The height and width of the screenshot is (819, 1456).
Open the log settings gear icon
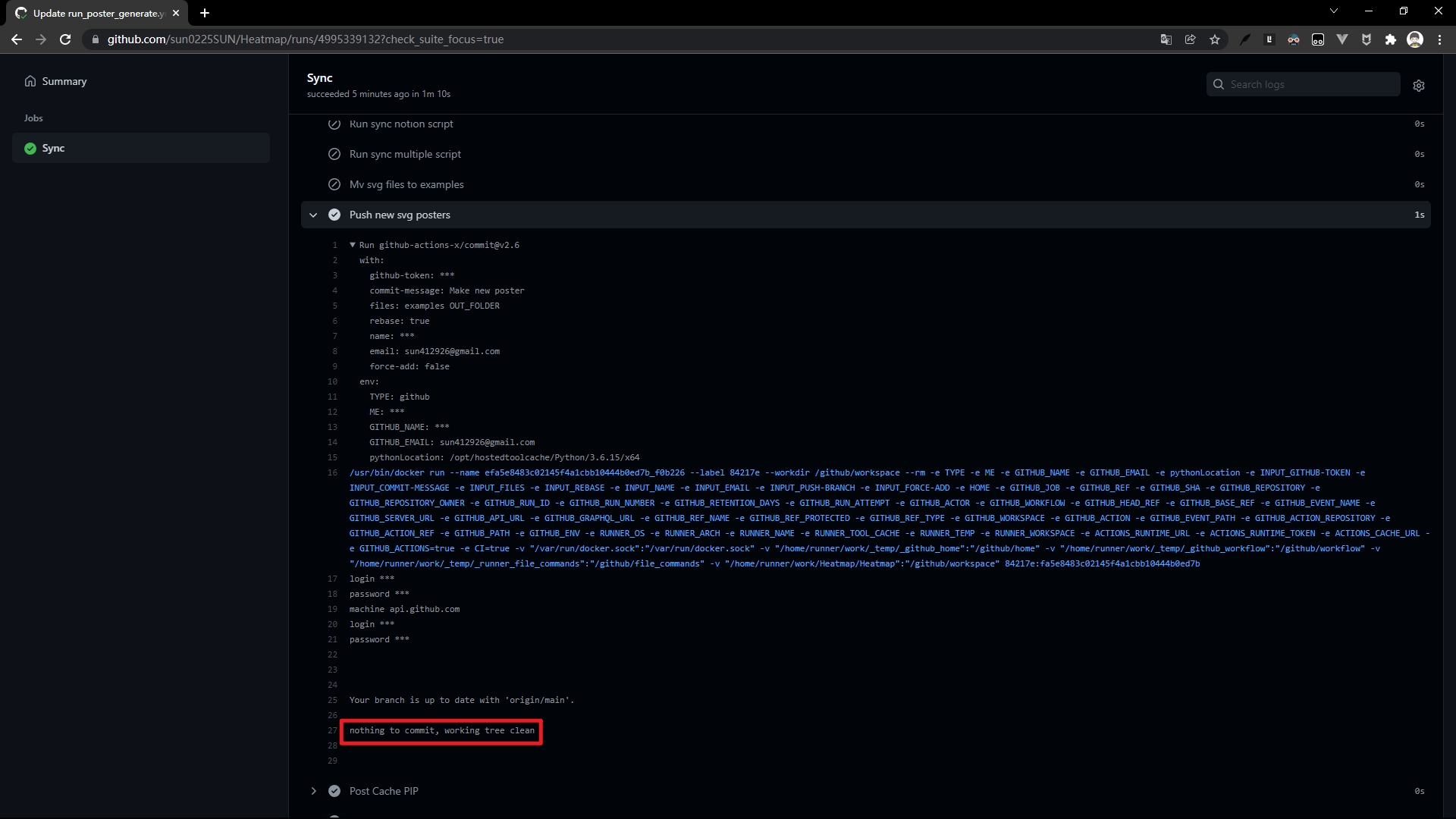(x=1419, y=86)
